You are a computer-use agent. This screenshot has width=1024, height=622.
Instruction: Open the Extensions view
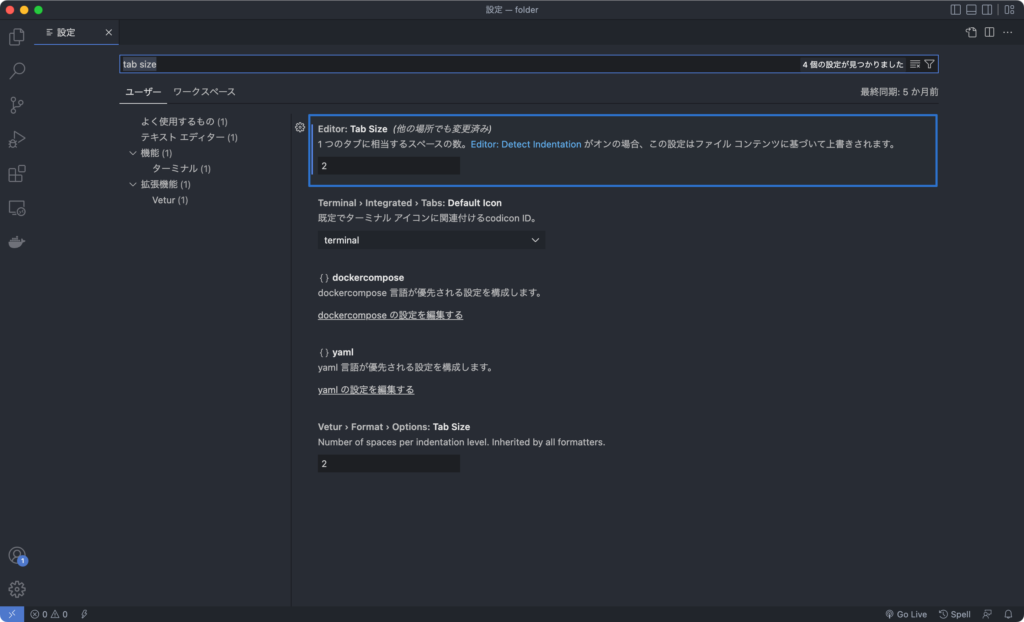16,172
